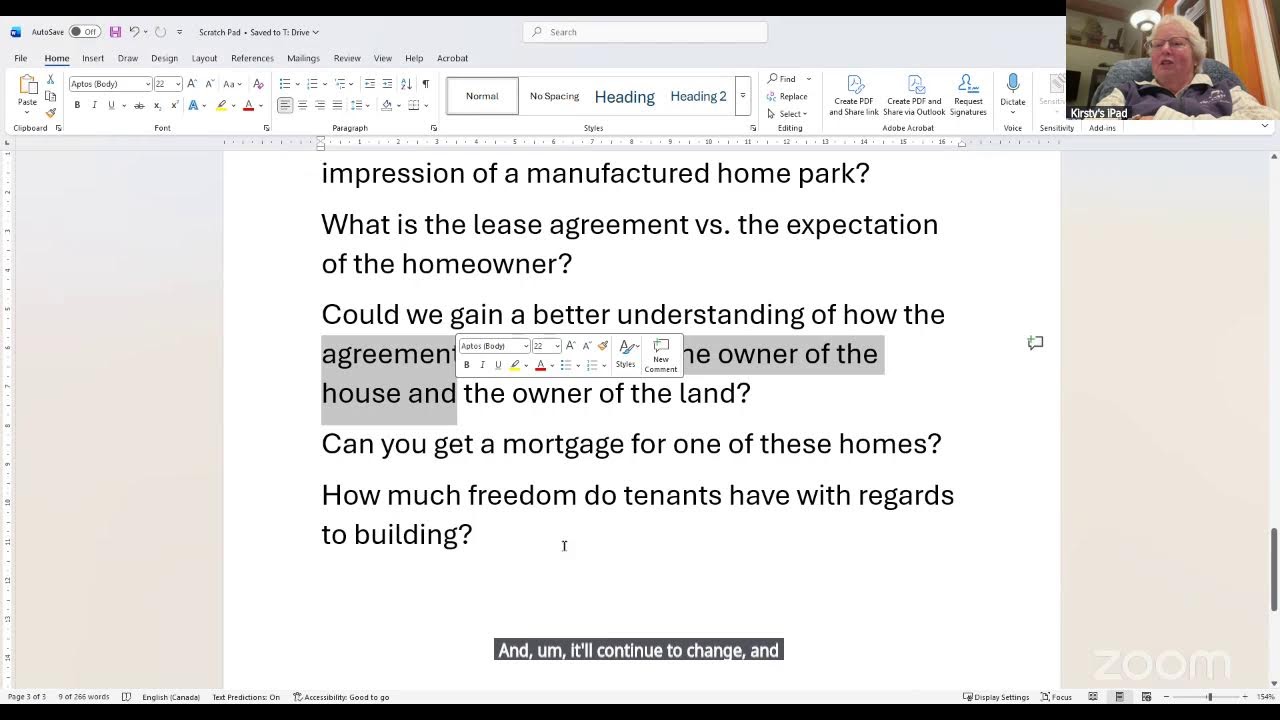Expand the Paste options arrow
The width and height of the screenshot is (1280, 720).
[x=27, y=112]
